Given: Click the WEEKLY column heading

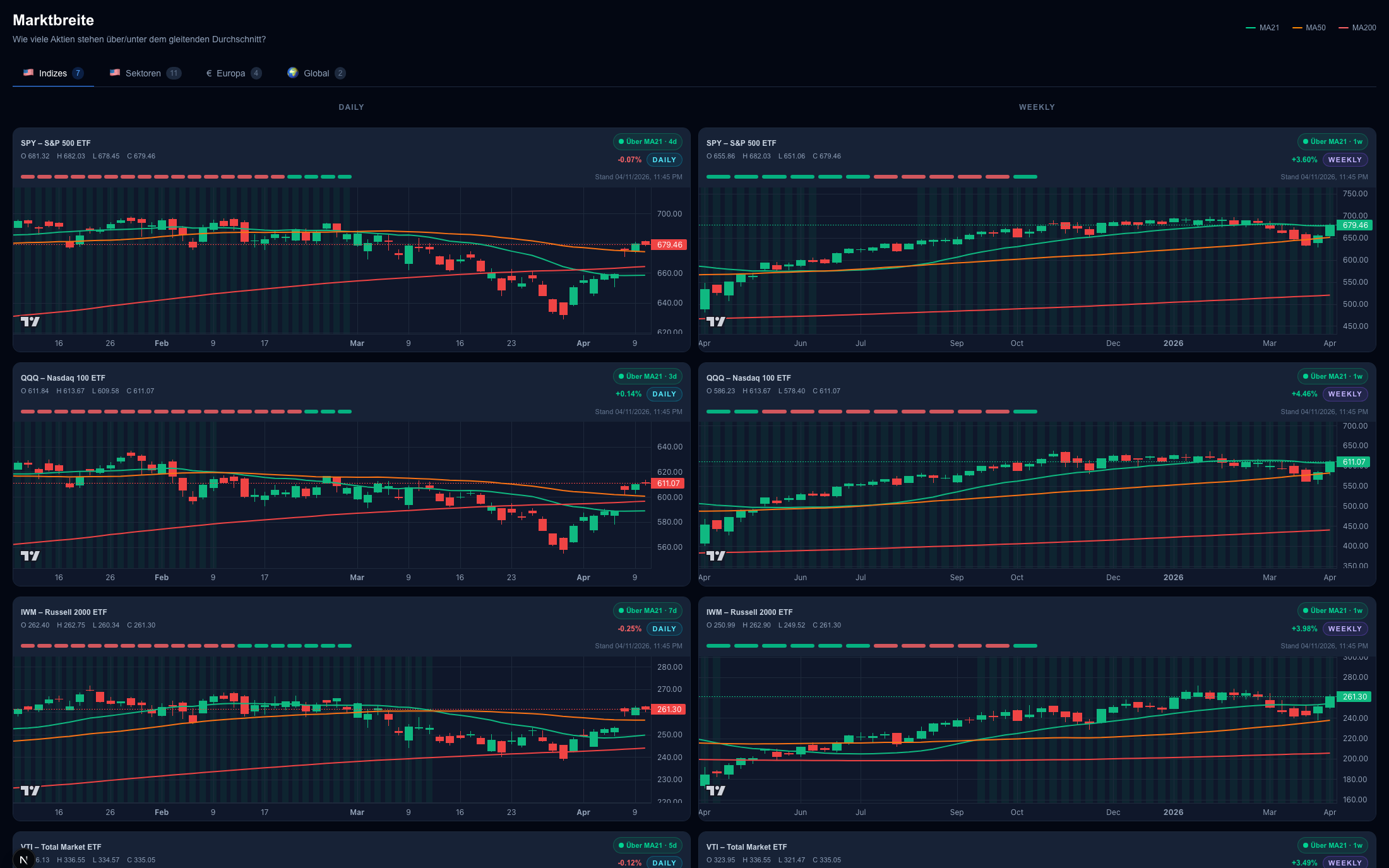Looking at the screenshot, I should coord(1037,107).
